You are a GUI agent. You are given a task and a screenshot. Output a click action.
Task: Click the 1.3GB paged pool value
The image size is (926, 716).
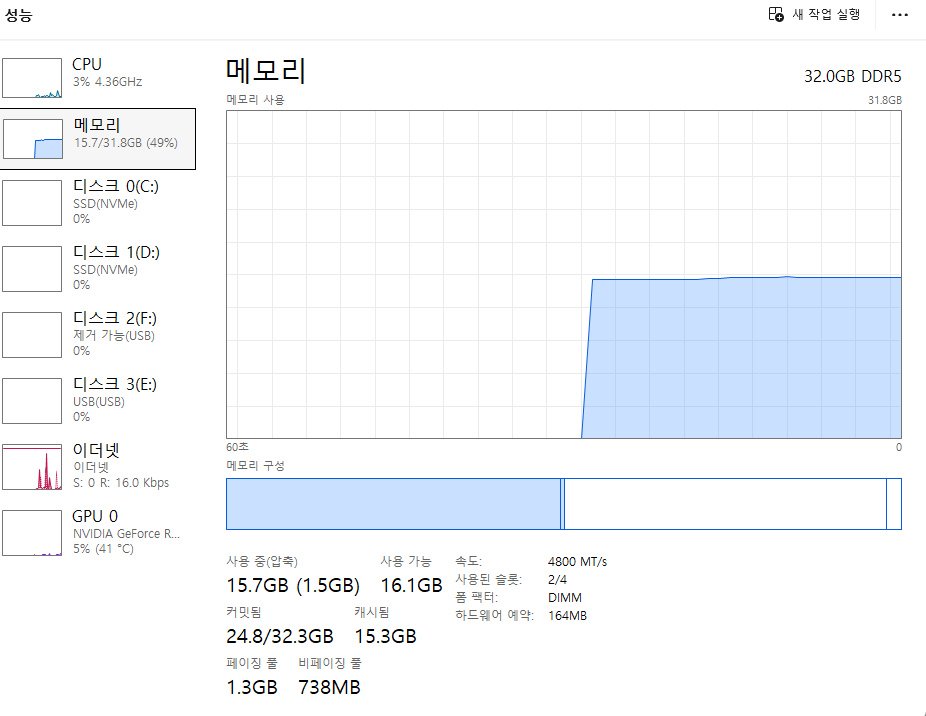point(252,687)
